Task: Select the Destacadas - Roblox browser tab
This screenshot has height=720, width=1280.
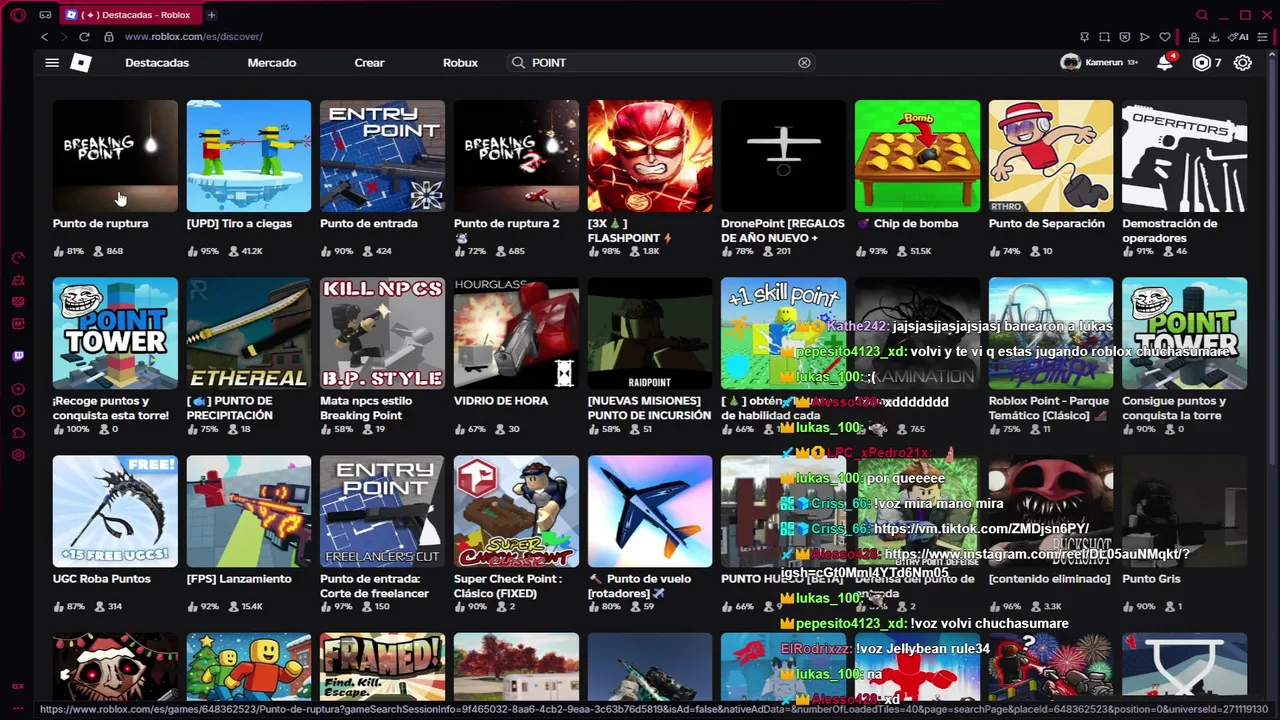Action: pos(131,15)
